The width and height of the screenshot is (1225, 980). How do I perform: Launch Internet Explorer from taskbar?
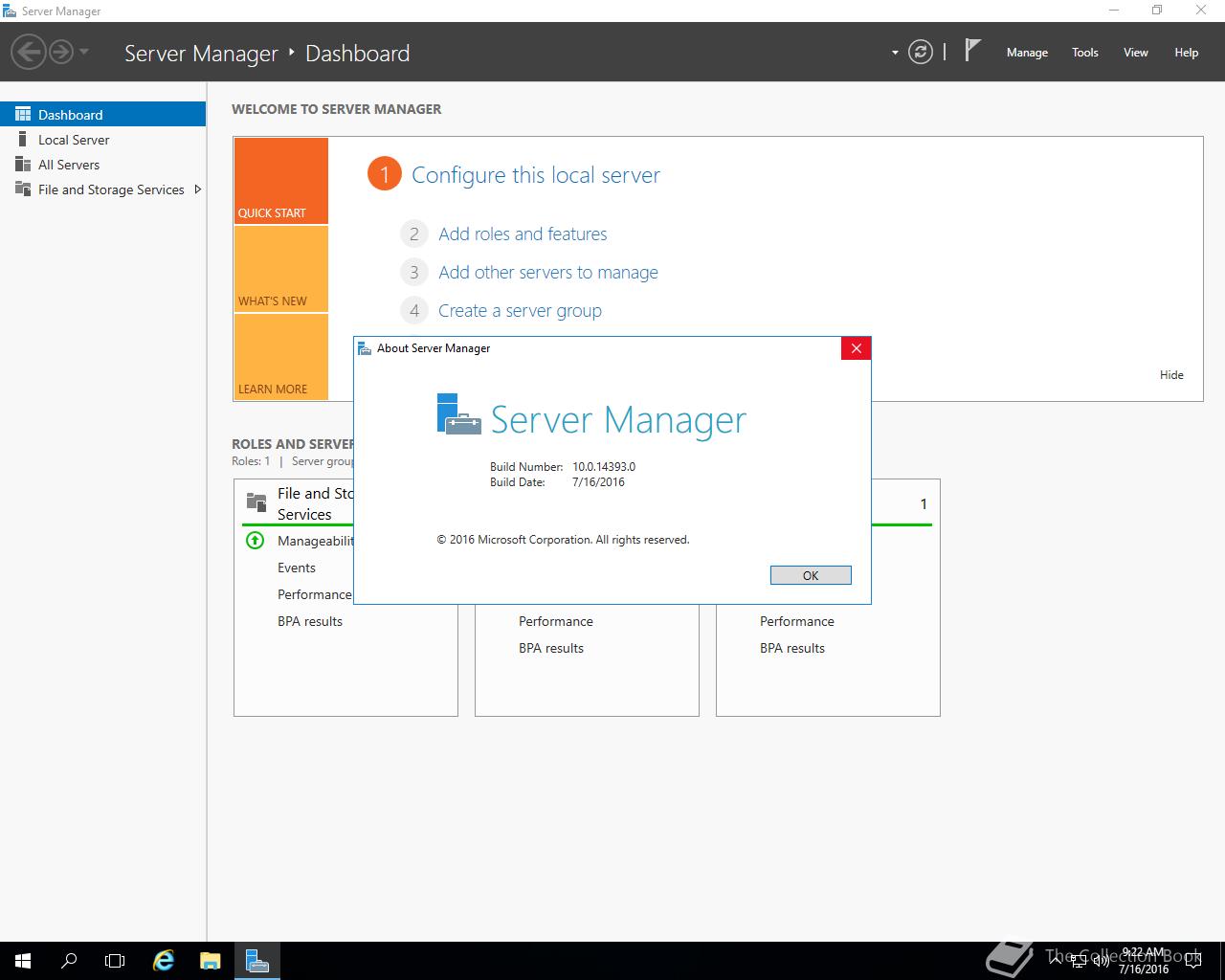click(164, 961)
